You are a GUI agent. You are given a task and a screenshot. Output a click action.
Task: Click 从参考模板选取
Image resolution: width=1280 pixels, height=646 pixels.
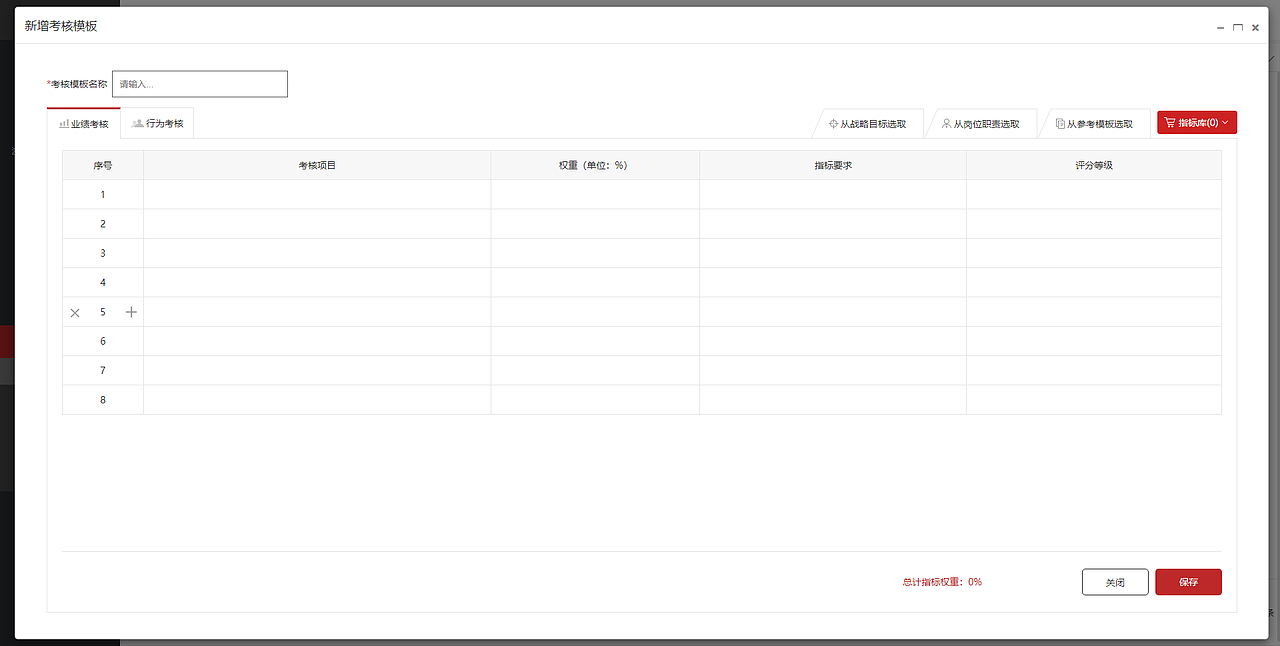tap(1094, 124)
